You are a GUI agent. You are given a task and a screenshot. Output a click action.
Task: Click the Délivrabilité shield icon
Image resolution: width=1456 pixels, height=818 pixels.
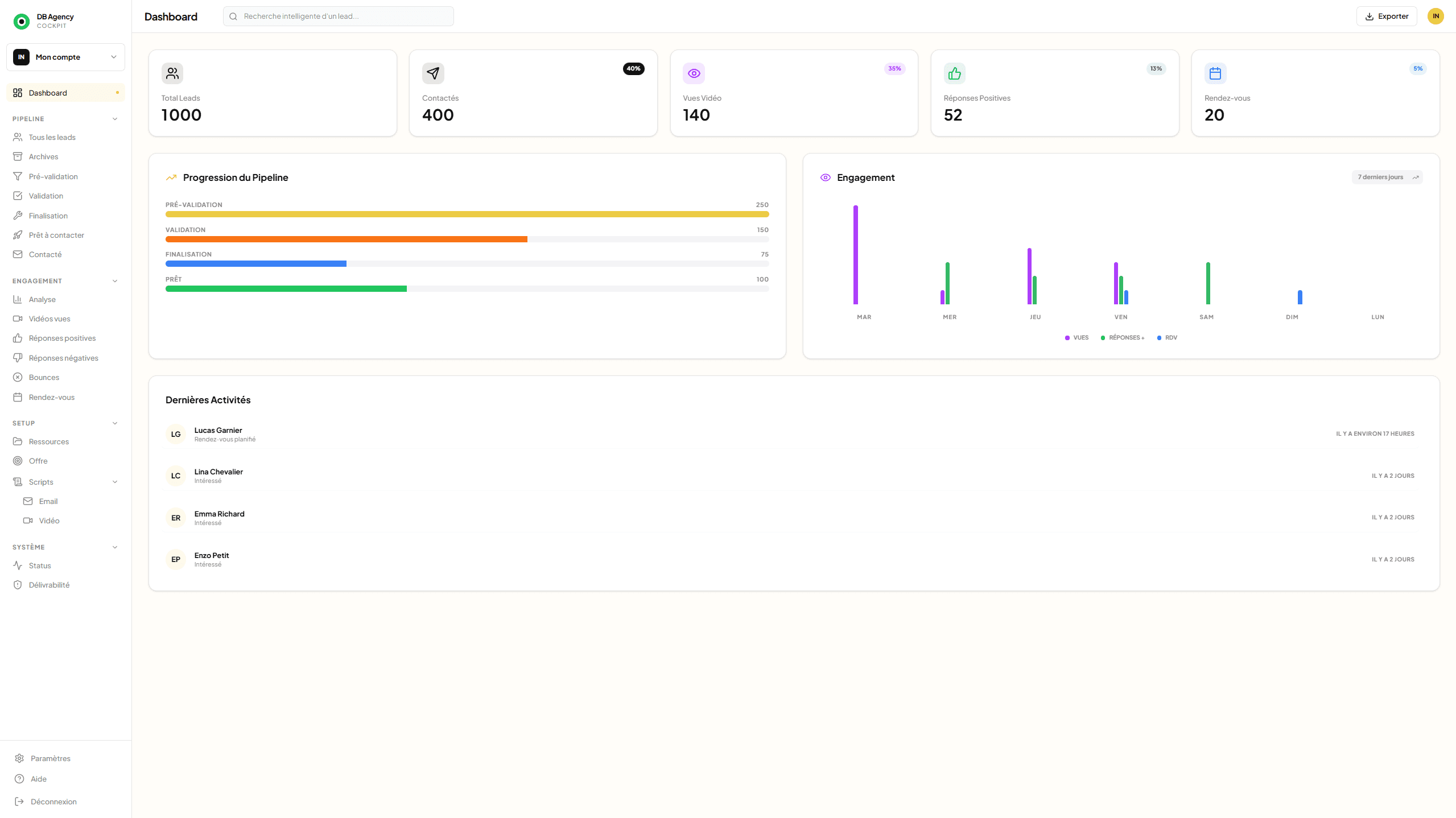18,584
